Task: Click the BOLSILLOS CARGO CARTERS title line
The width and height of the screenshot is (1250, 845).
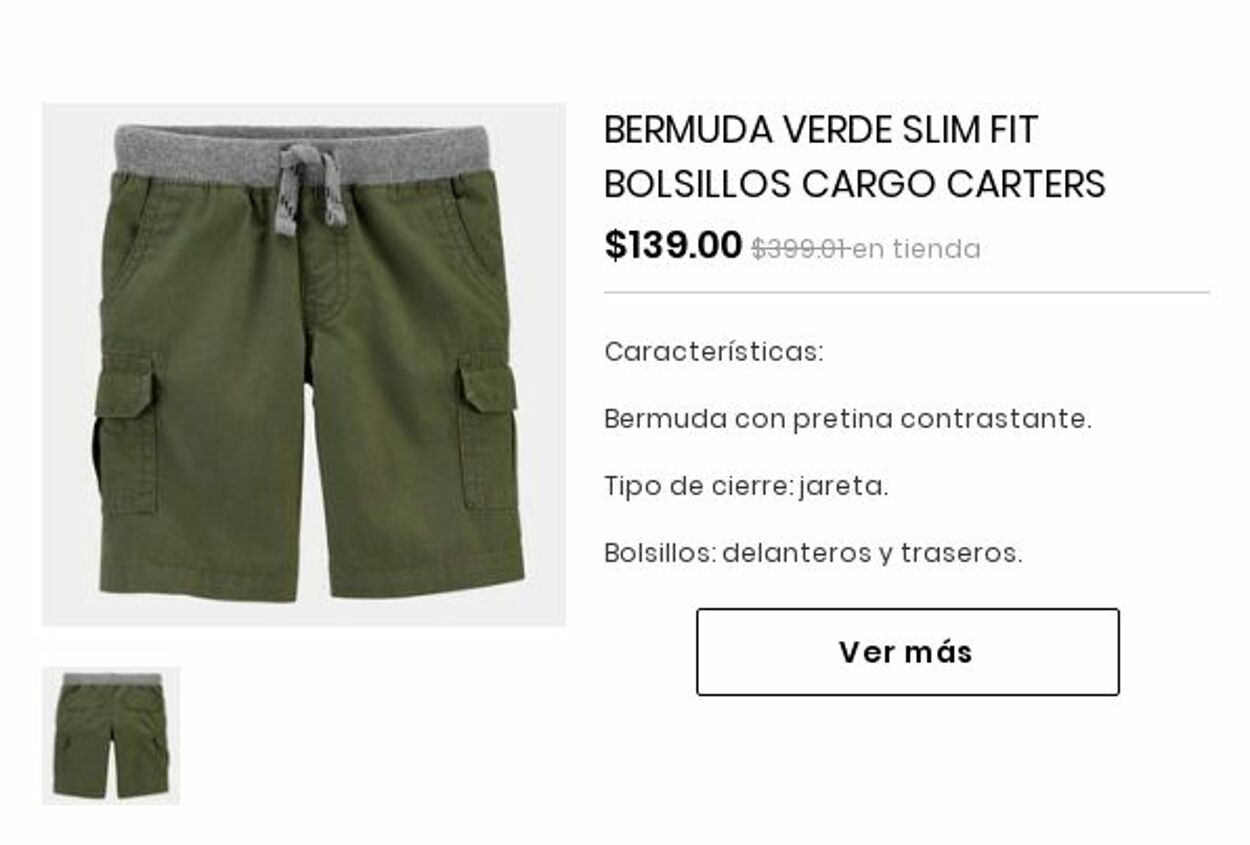Action: point(855,184)
